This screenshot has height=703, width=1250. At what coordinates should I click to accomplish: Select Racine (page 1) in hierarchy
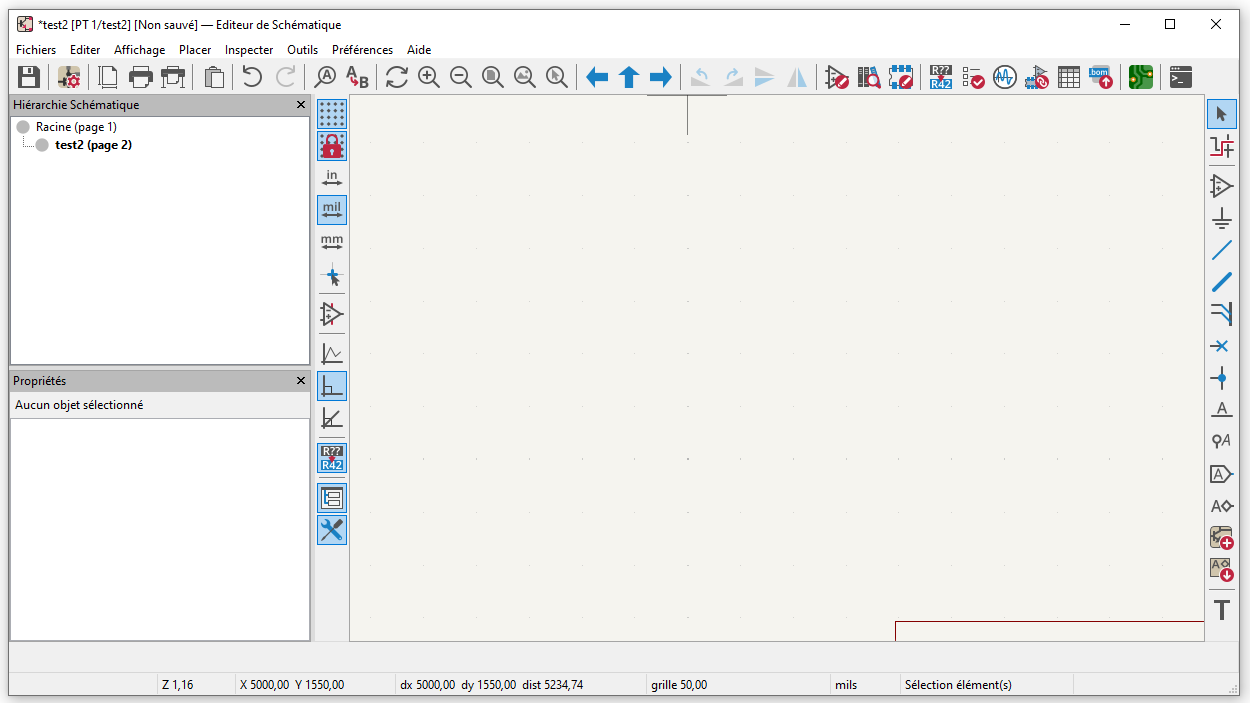click(76, 127)
